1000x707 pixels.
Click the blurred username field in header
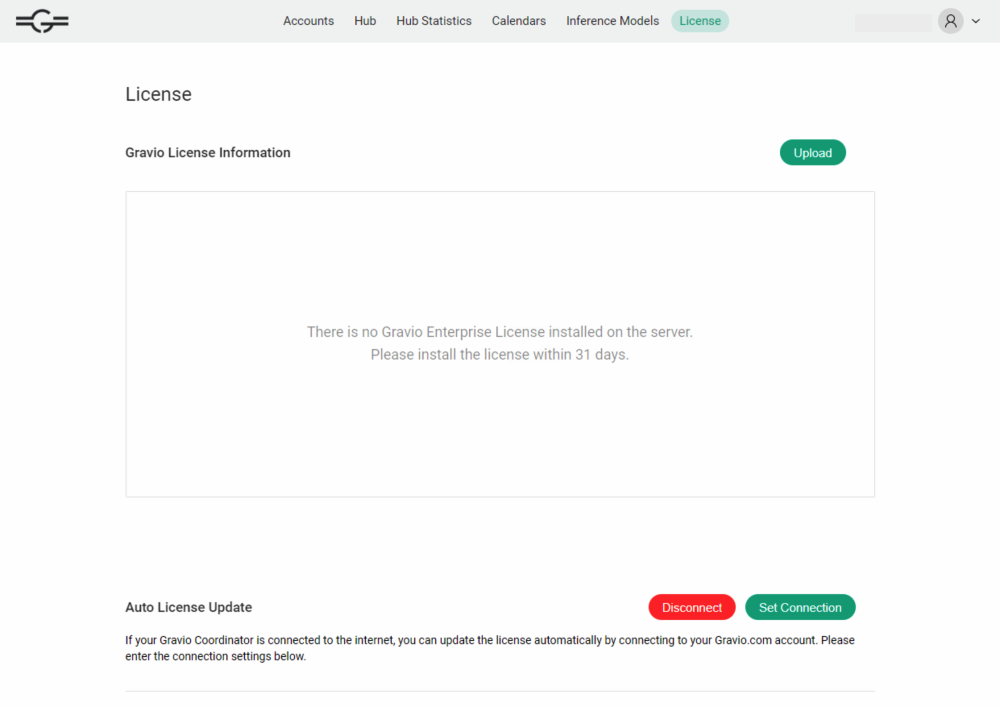(x=893, y=22)
